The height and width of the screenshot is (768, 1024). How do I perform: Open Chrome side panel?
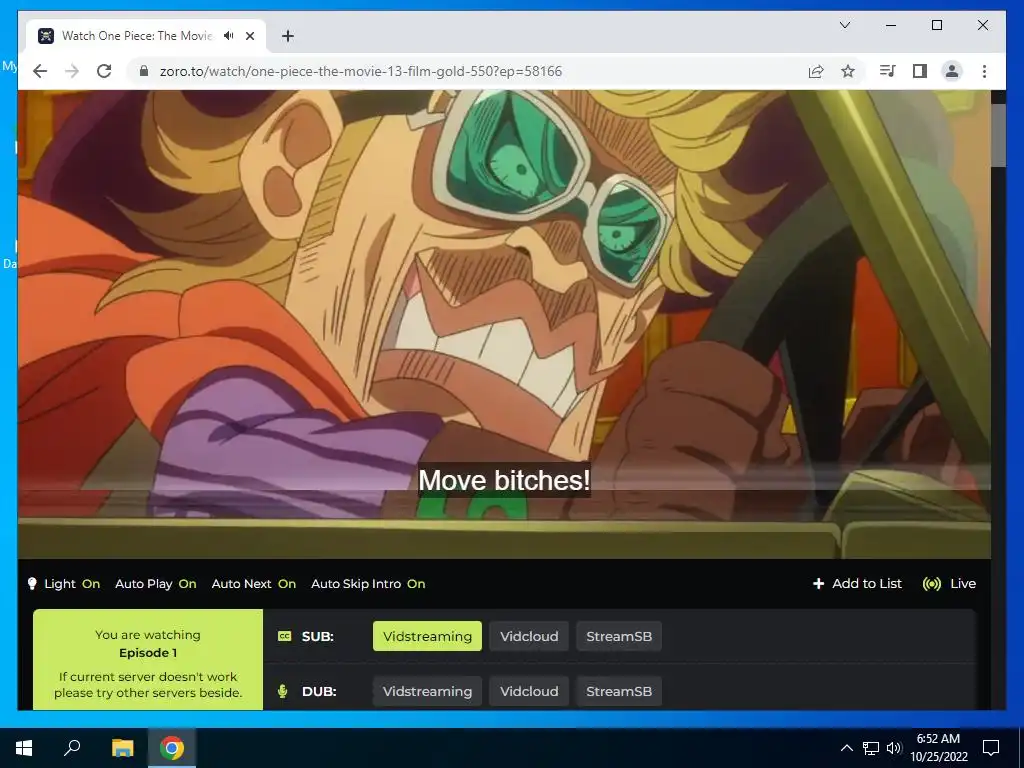920,71
